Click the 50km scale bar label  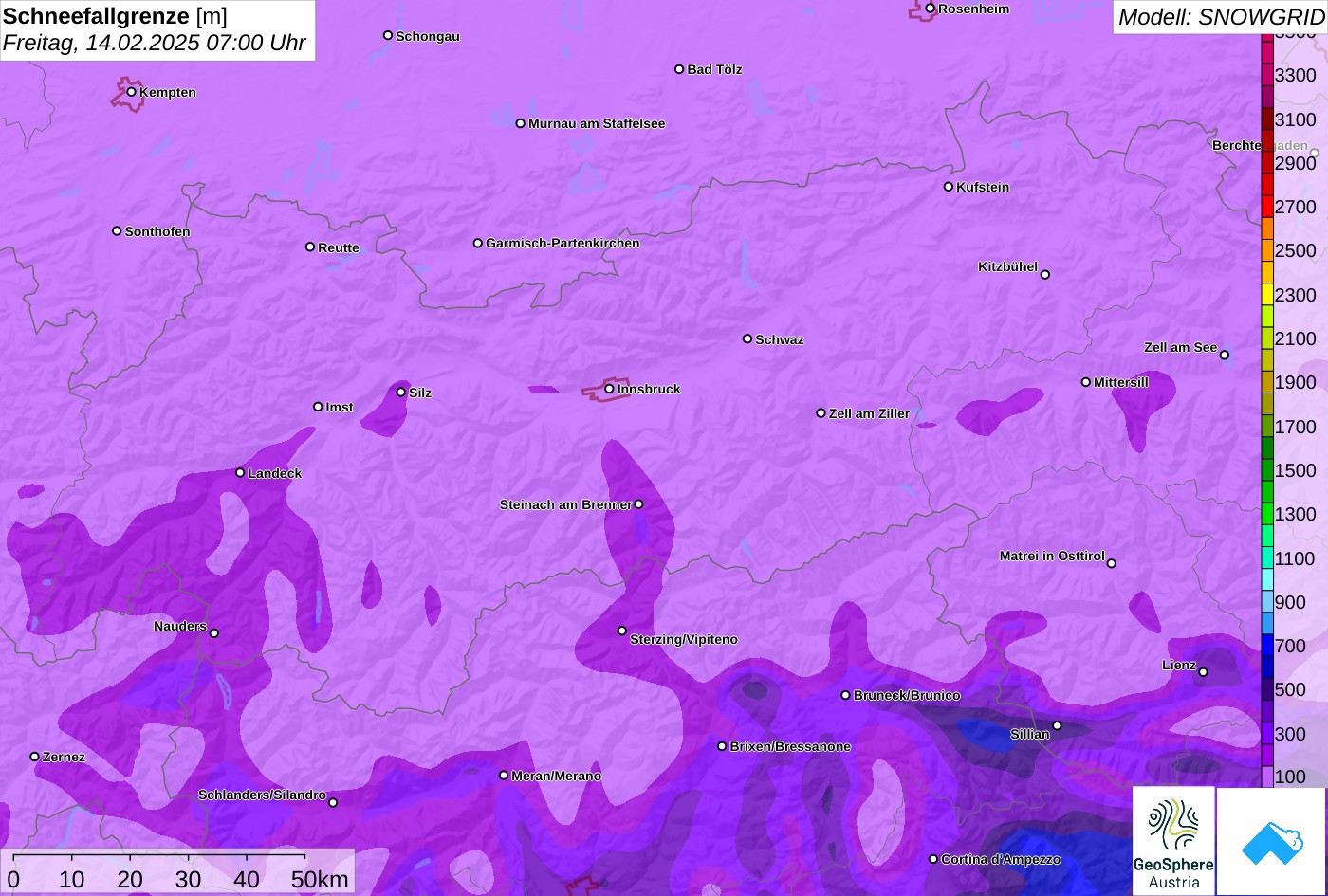coord(320,879)
